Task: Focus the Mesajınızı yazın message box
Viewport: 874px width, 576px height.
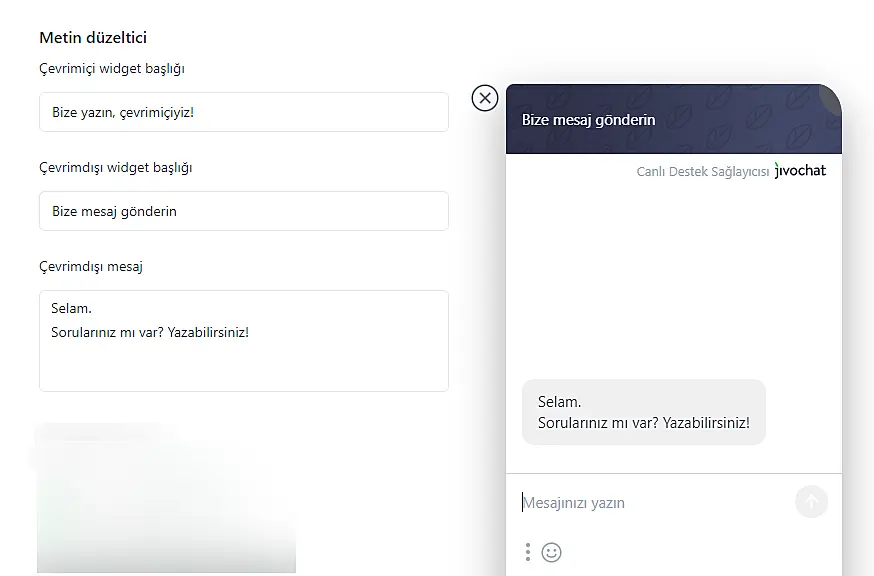Action: [650, 503]
